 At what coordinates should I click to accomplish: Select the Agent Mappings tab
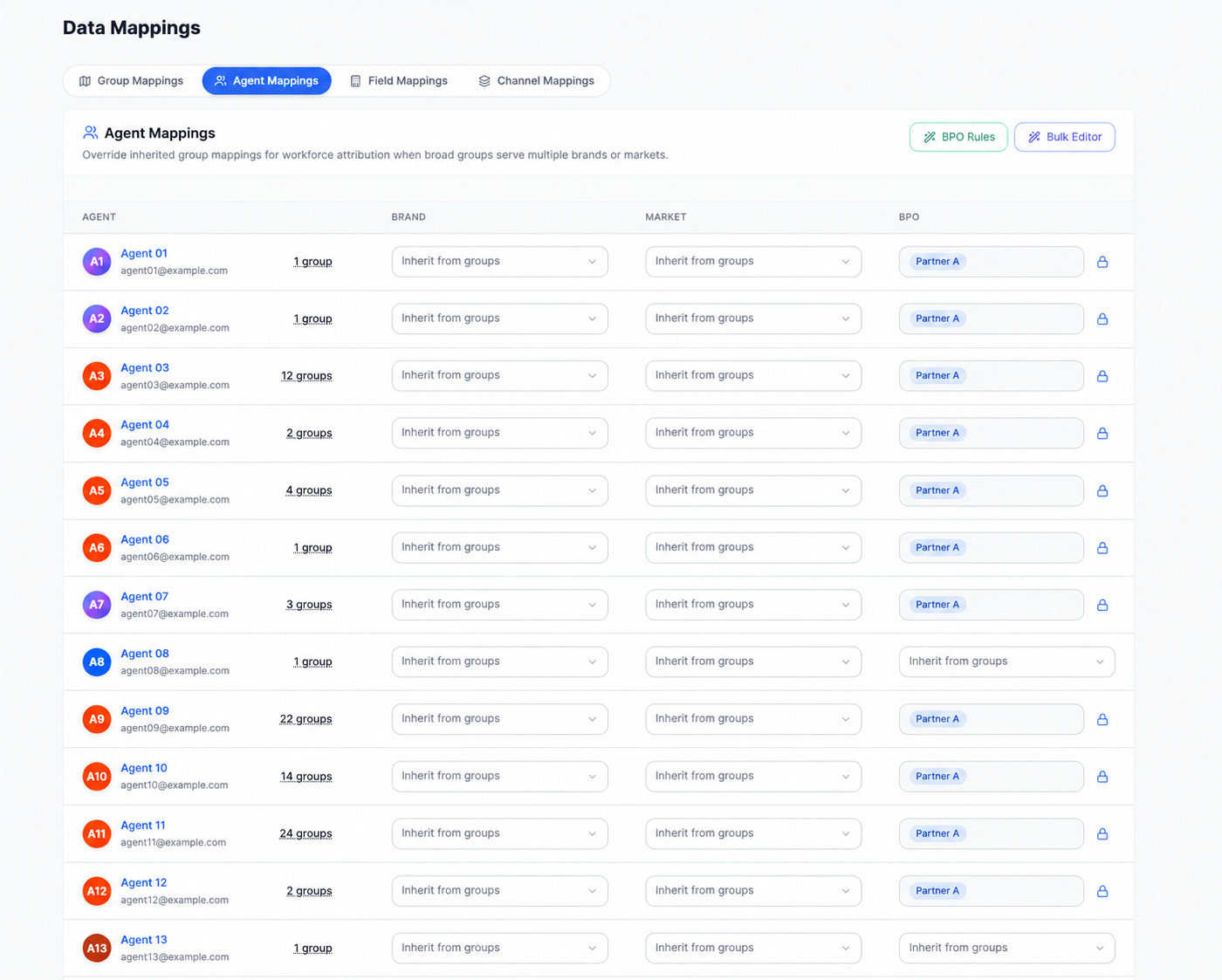tap(267, 81)
